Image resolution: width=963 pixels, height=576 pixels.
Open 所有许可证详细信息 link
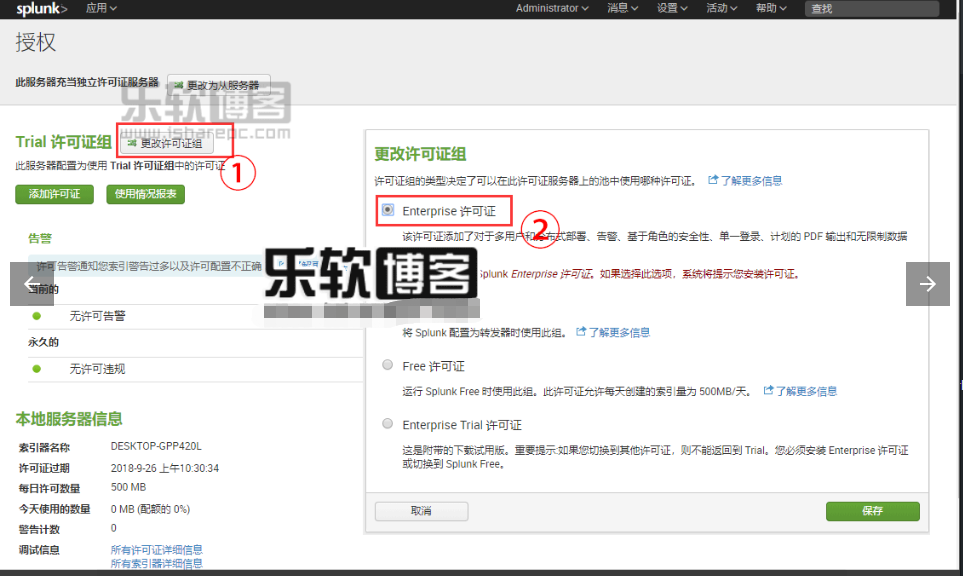157,550
